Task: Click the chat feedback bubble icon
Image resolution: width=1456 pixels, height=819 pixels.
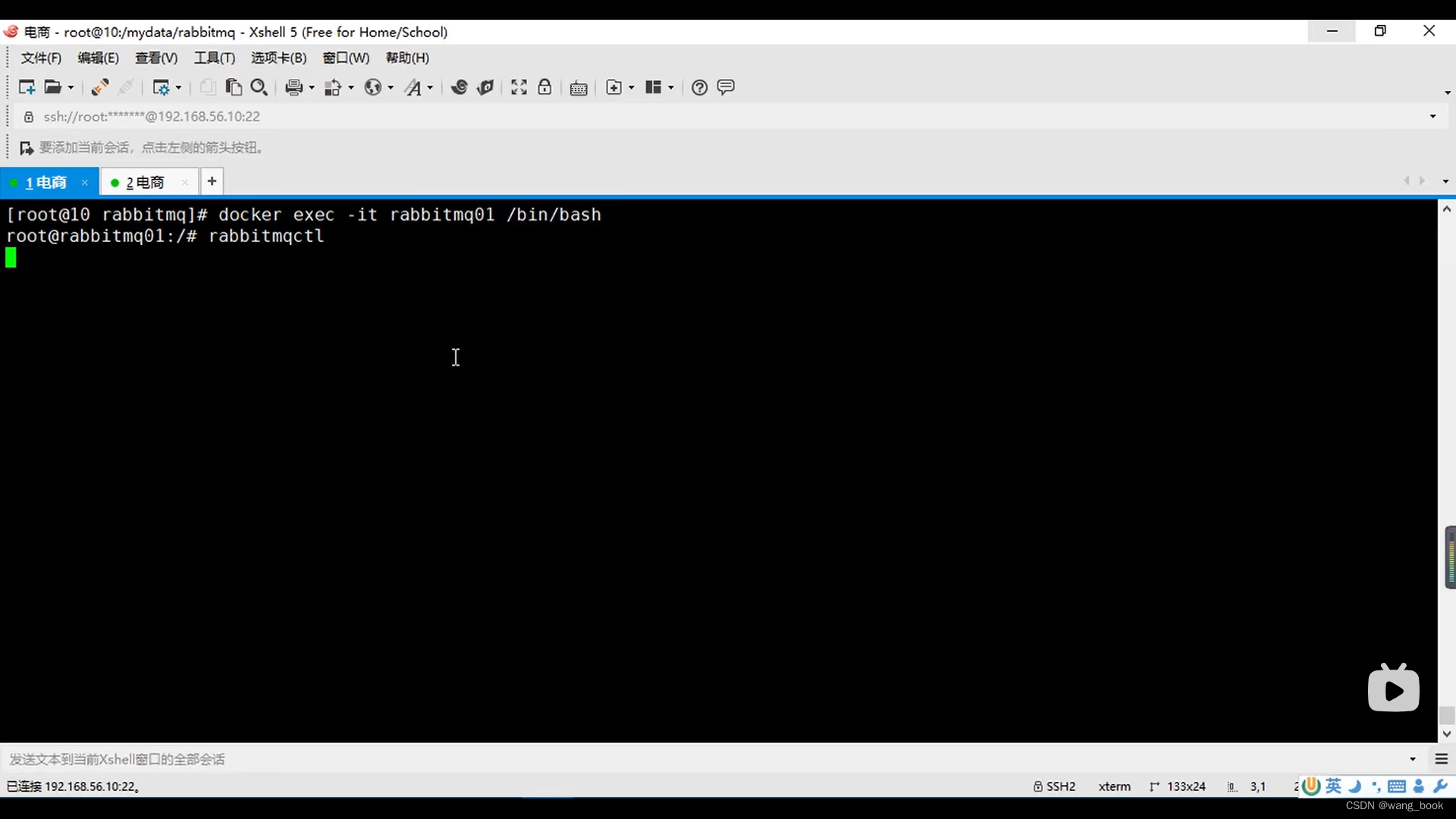Action: click(726, 87)
